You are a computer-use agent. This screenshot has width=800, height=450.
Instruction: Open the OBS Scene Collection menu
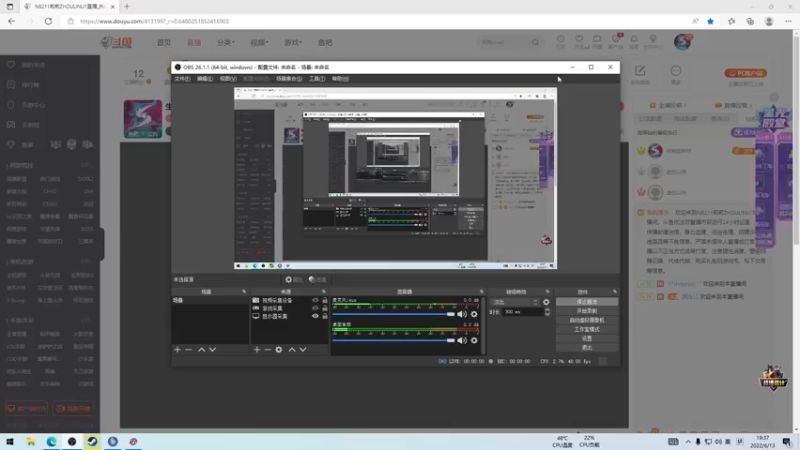289,79
